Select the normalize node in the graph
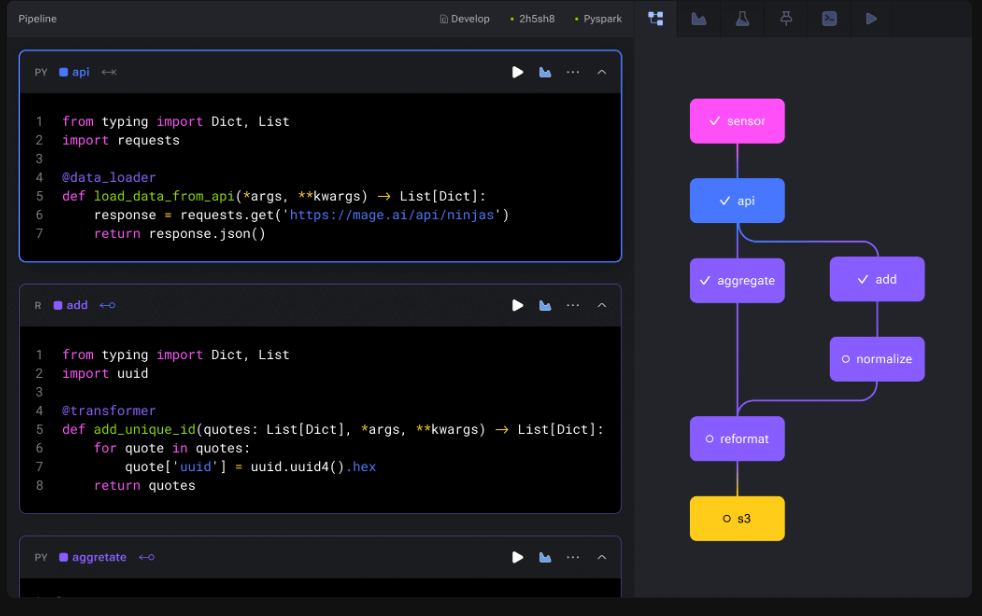Screen dimensions: 982x616 [x=877, y=359]
